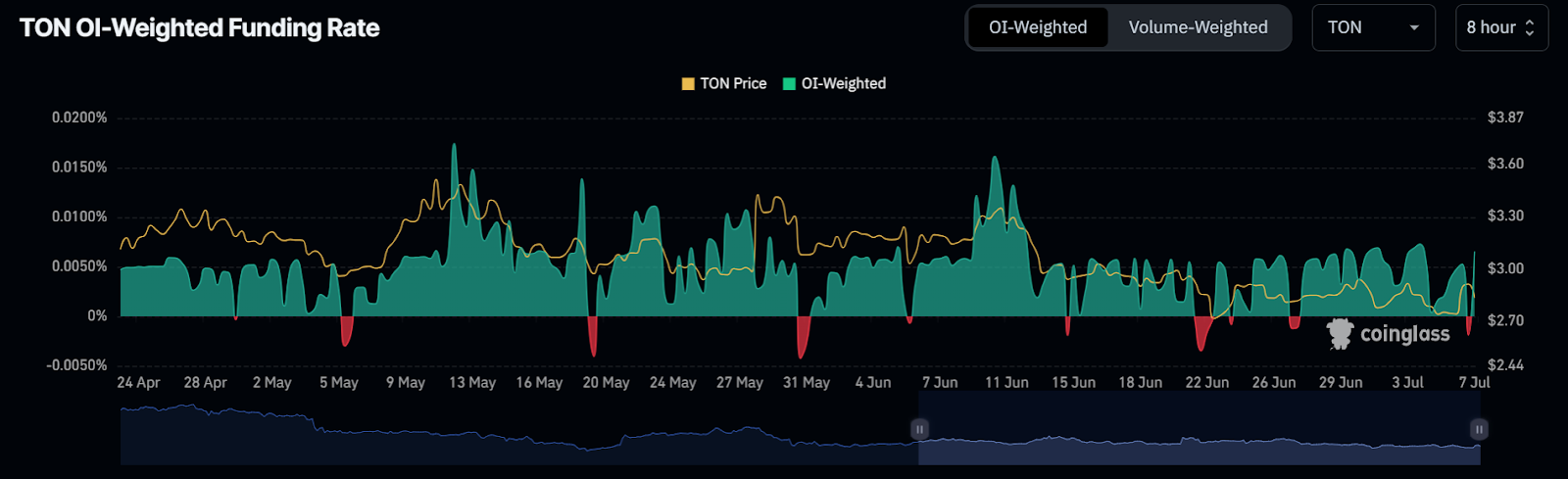The width and height of the screenshot is (1568, 479).
Task: Click the 22 Jun date label
Action: click(x=1206, y=382)
